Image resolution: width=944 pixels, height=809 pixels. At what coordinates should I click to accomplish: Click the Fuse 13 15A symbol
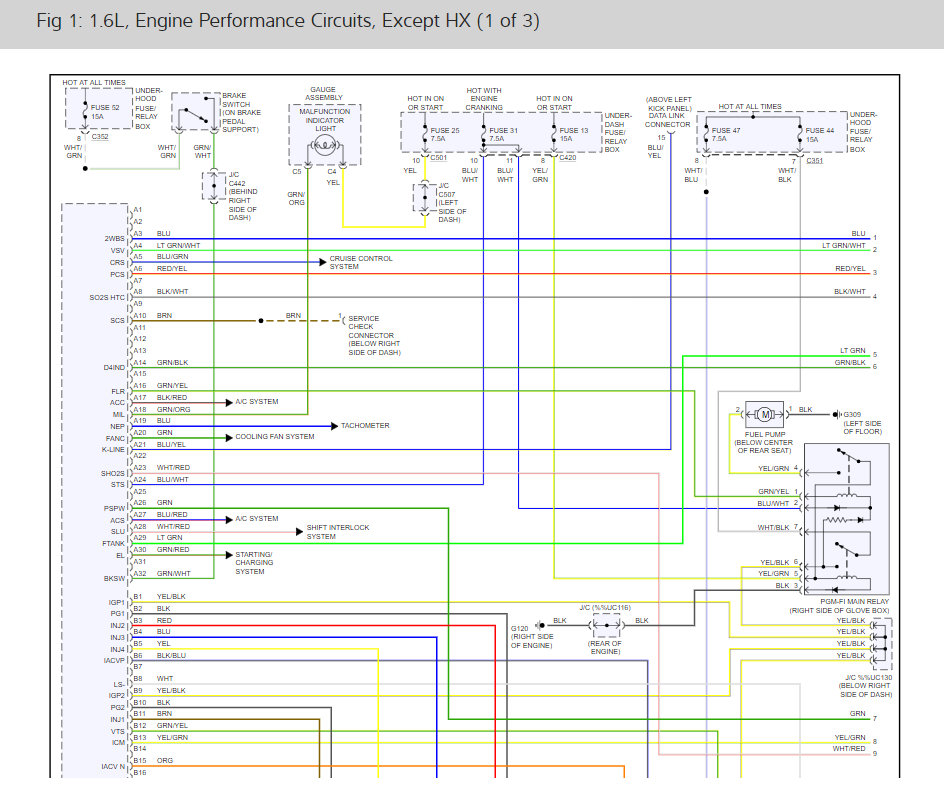click(553, 132)
